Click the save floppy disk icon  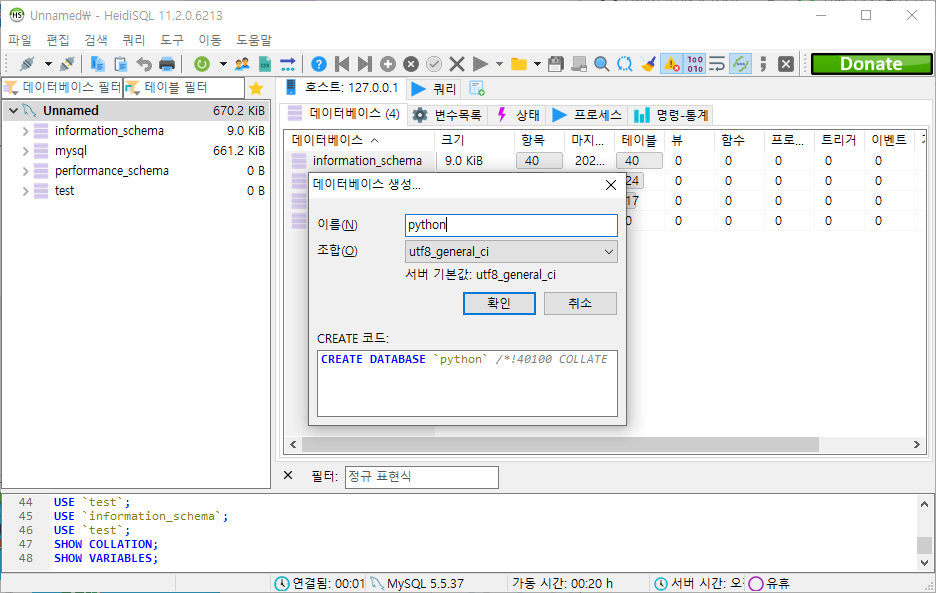point(556,64)
